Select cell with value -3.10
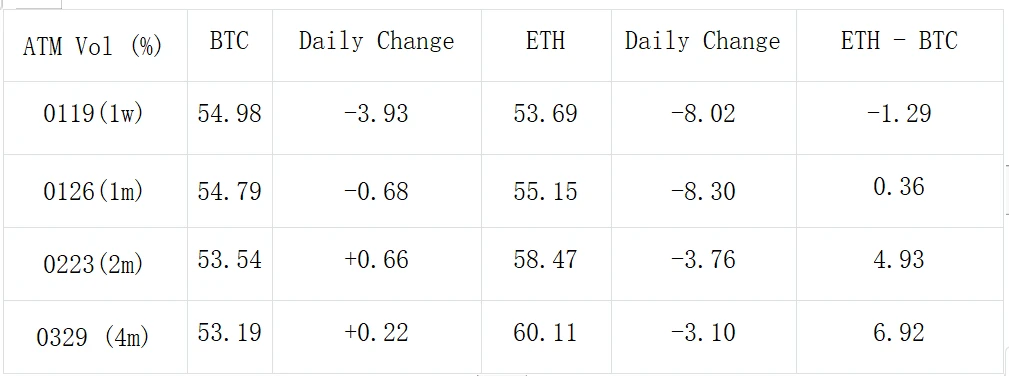The height and width of the screenshot is (376, 1009). (x=703, y=336)
